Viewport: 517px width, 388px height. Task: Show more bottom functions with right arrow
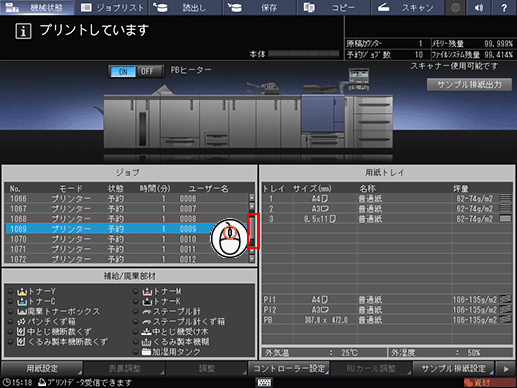[x=506, y=369]
